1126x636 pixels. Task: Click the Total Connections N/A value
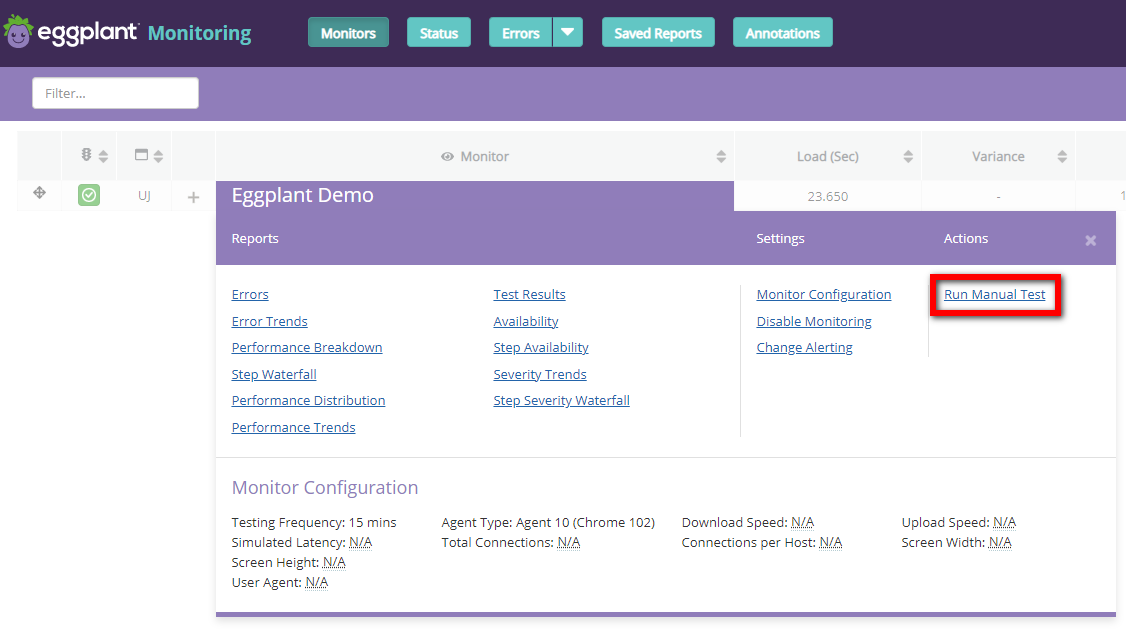coord(569,543)
